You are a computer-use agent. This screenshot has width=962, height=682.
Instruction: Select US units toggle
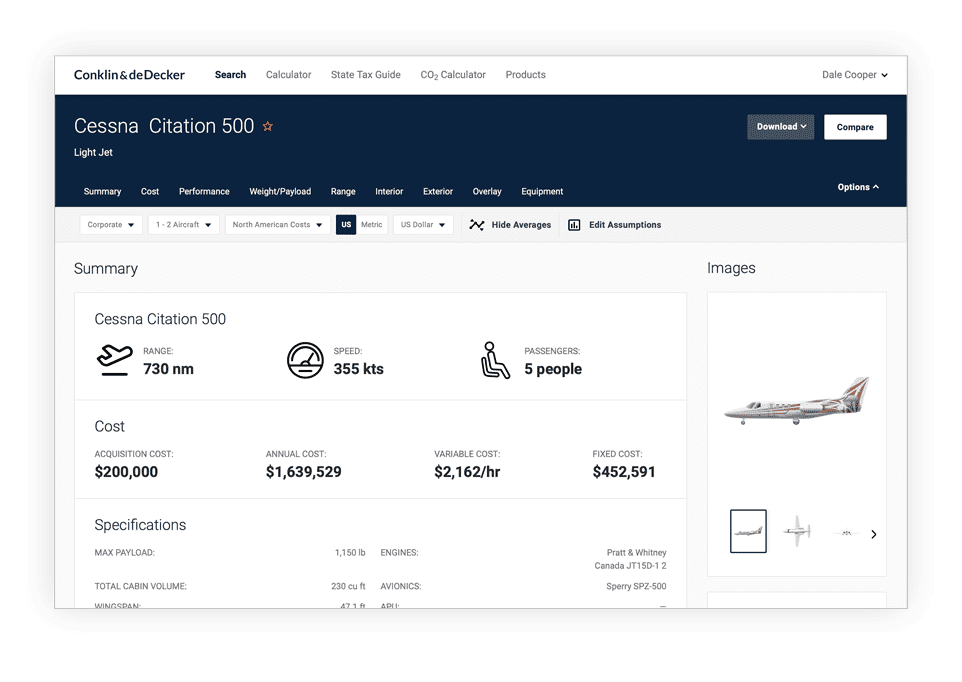pos(346,225)
